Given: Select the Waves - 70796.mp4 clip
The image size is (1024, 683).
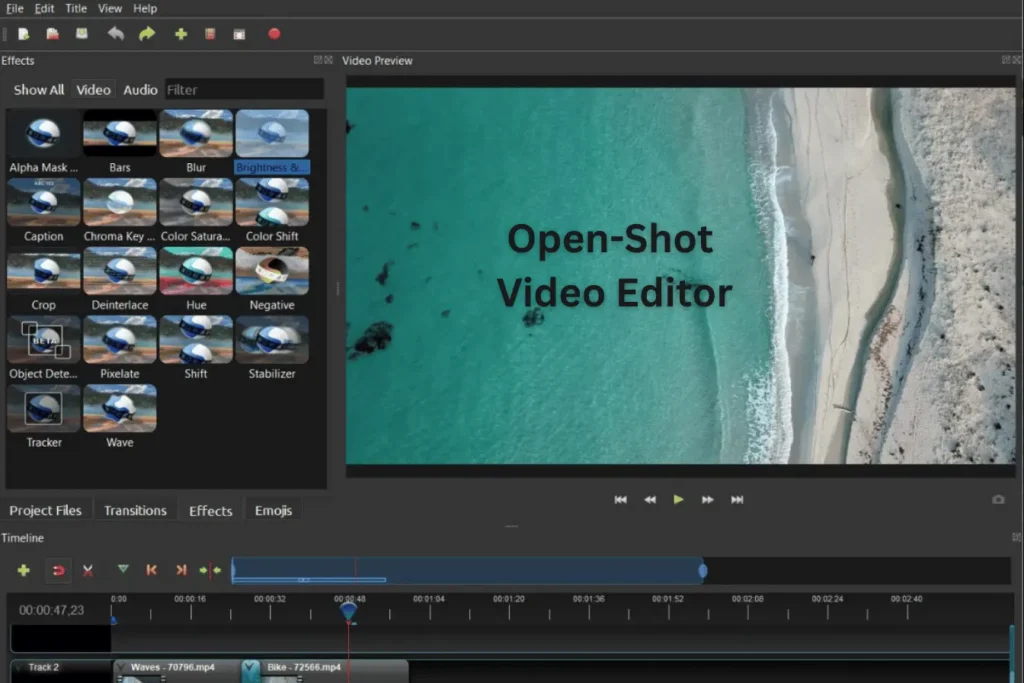Looking at the screenshot, I should click(176, 671).
